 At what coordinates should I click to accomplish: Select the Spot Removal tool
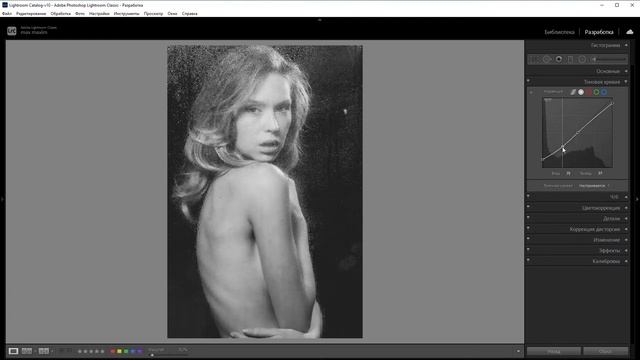coord(547,59)
